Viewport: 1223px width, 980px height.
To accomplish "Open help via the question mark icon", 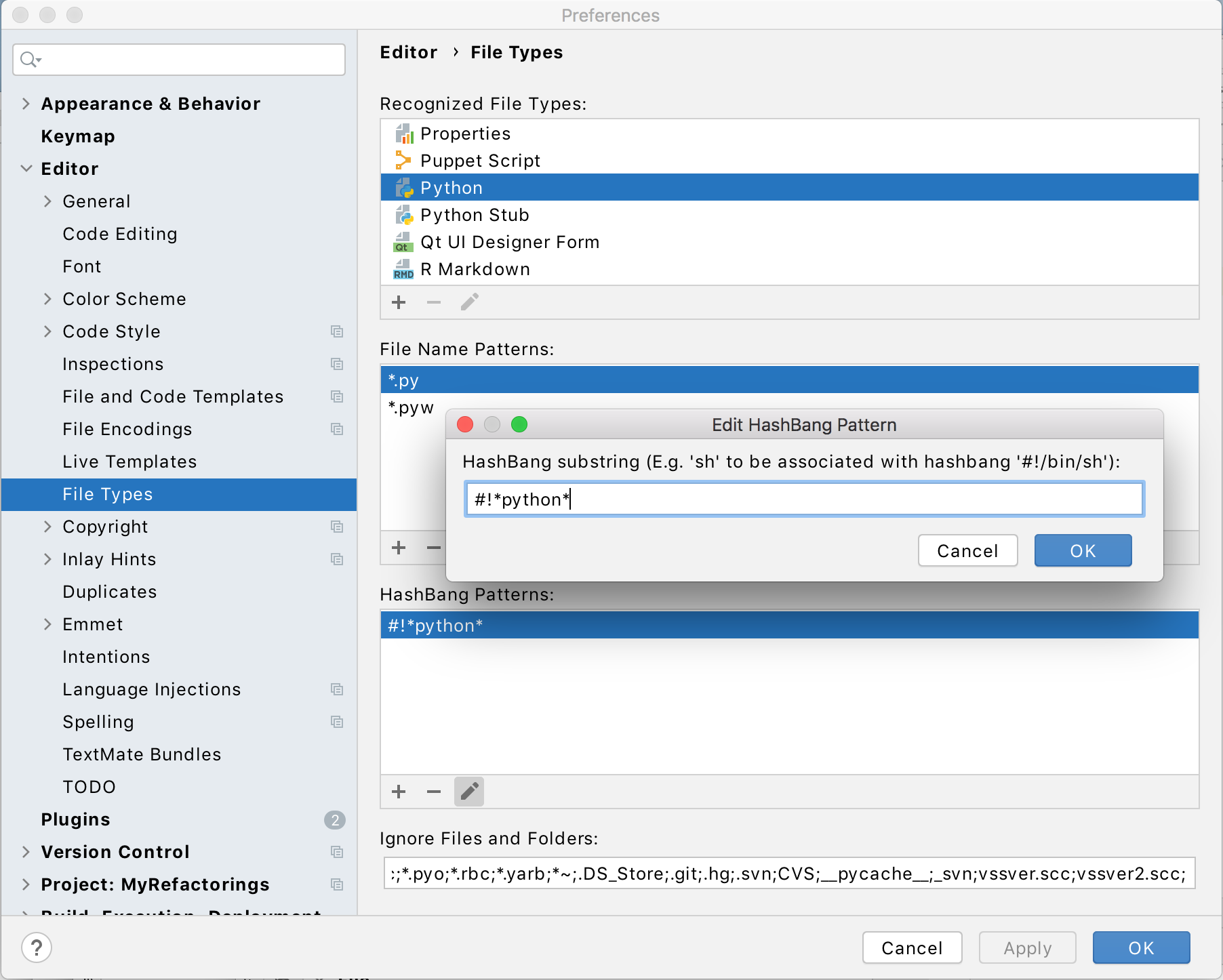I will point(37,947).
